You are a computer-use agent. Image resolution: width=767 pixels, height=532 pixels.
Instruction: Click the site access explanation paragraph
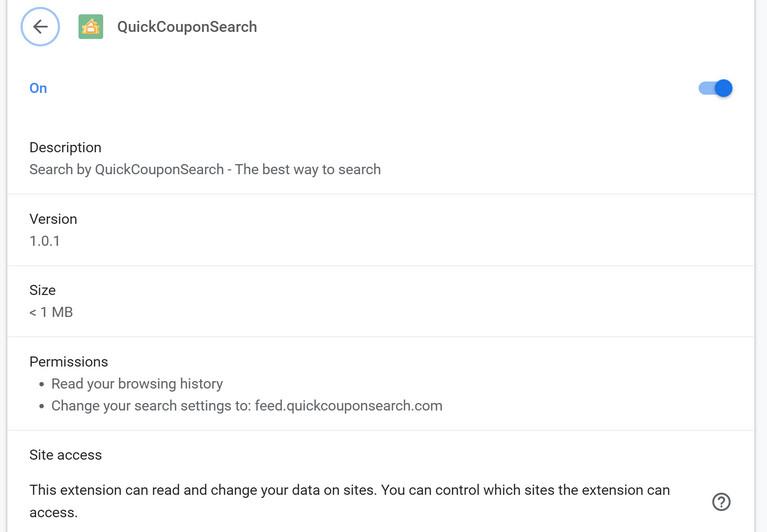pyautogui.click(x=349, y=490)
